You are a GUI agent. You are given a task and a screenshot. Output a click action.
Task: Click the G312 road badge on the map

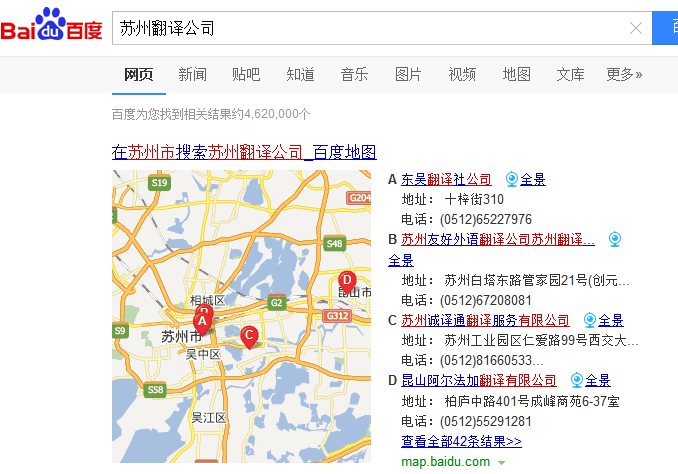click(x=337, y=316)
